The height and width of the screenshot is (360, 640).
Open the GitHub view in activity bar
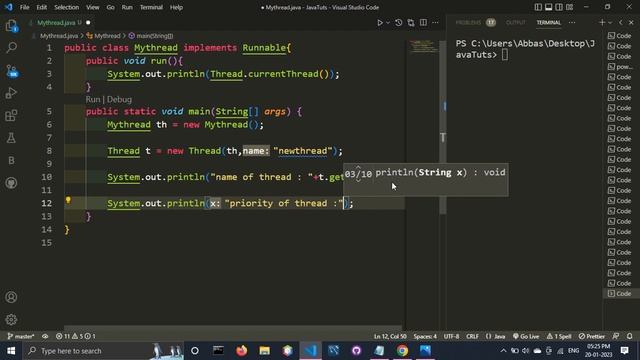coord(11,183)
